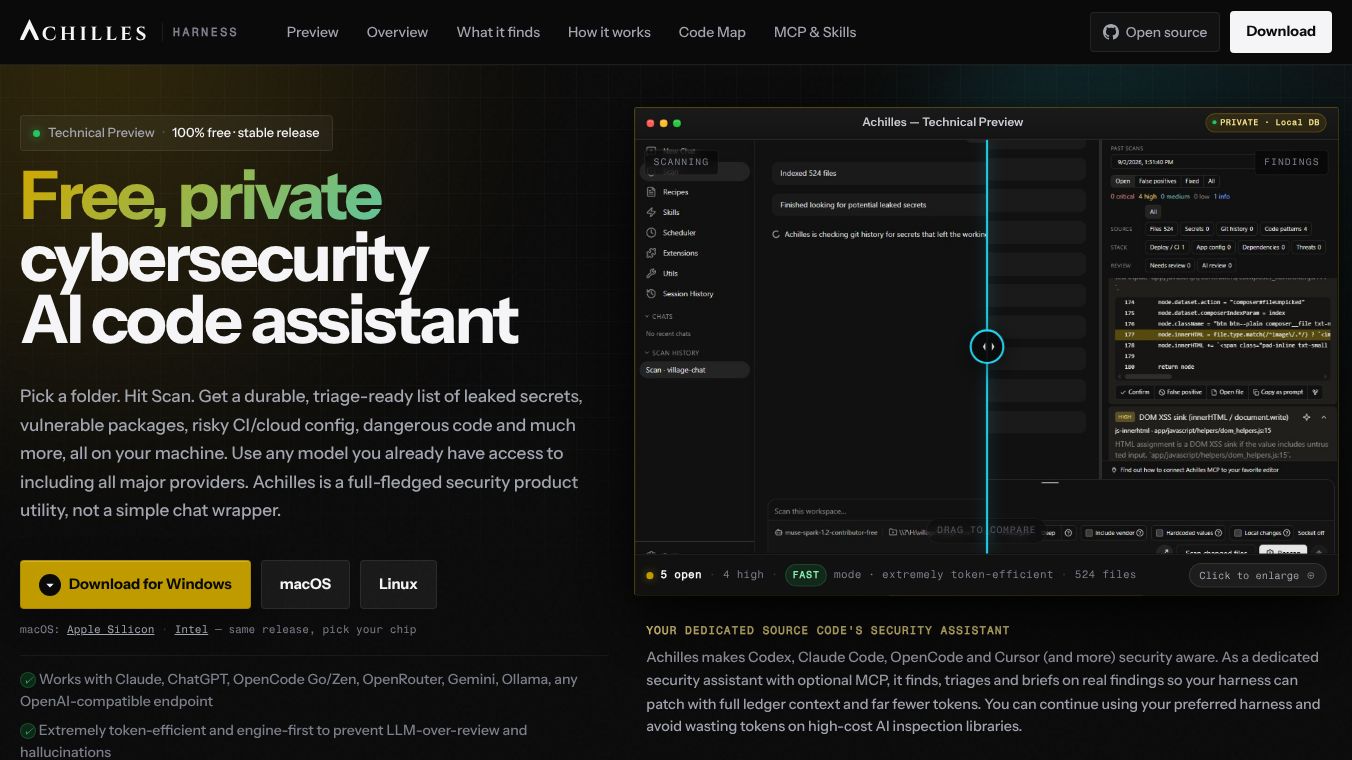Open the Overview nav item
1352x760 pixels.
[x=397, y=32]
